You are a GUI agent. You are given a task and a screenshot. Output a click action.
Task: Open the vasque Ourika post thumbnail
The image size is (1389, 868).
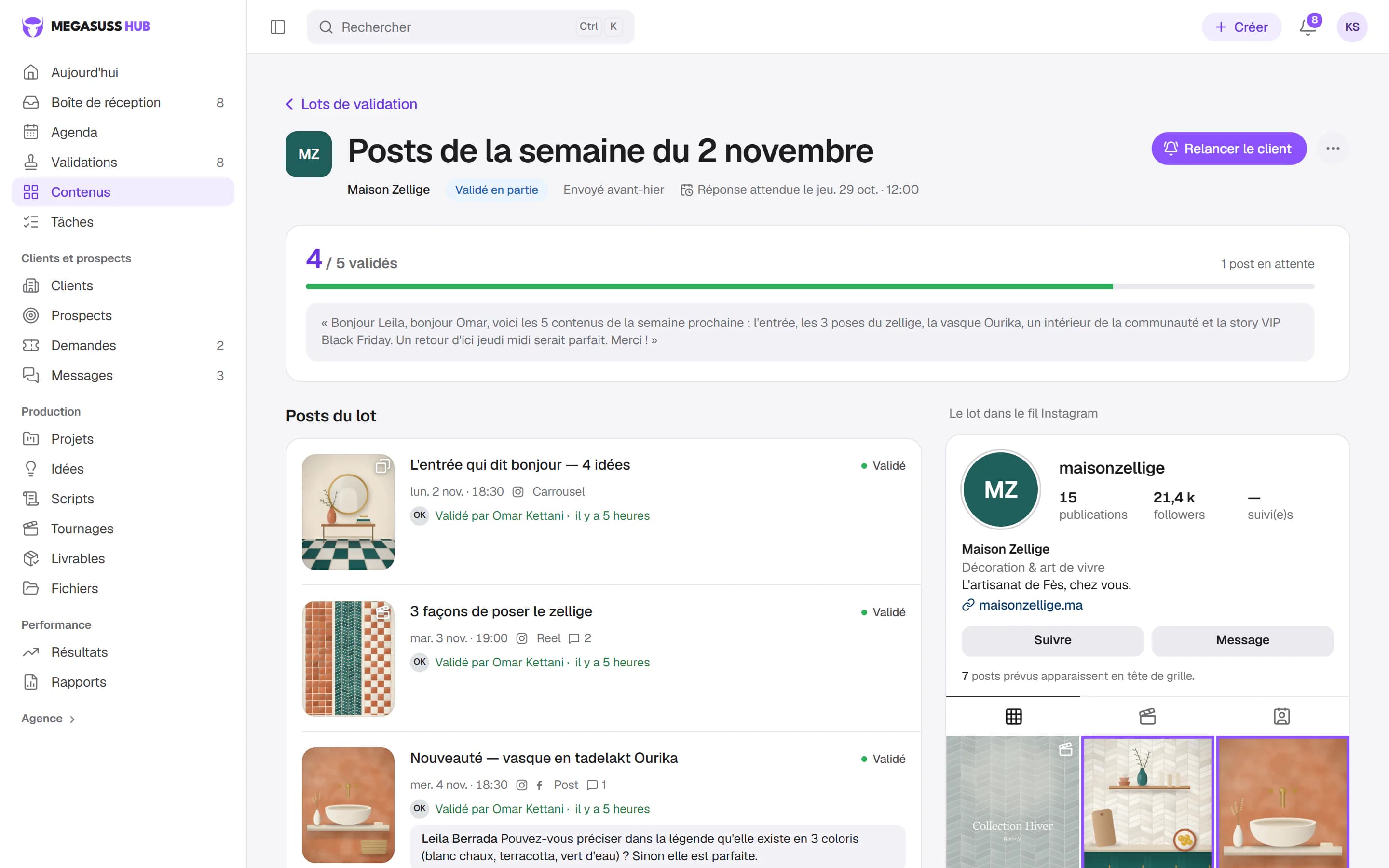[348, 805]
